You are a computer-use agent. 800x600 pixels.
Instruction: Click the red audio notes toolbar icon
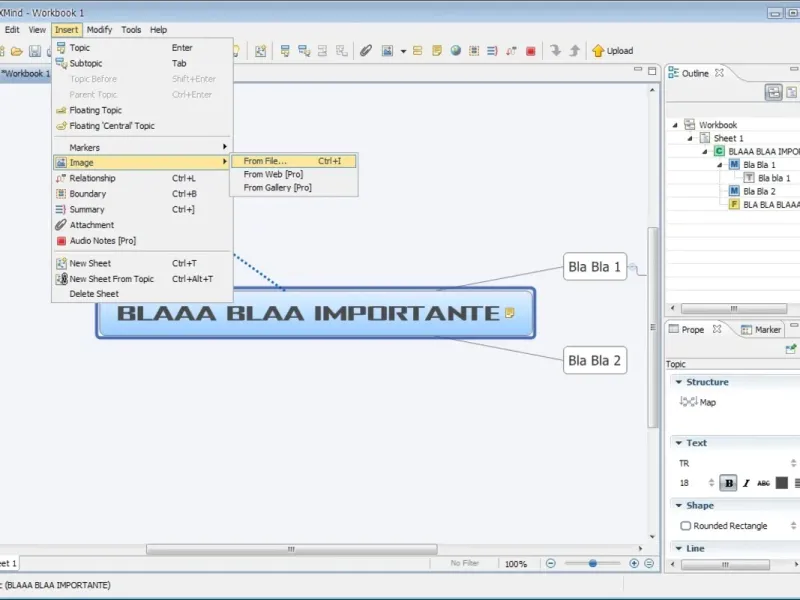[531, 51]
